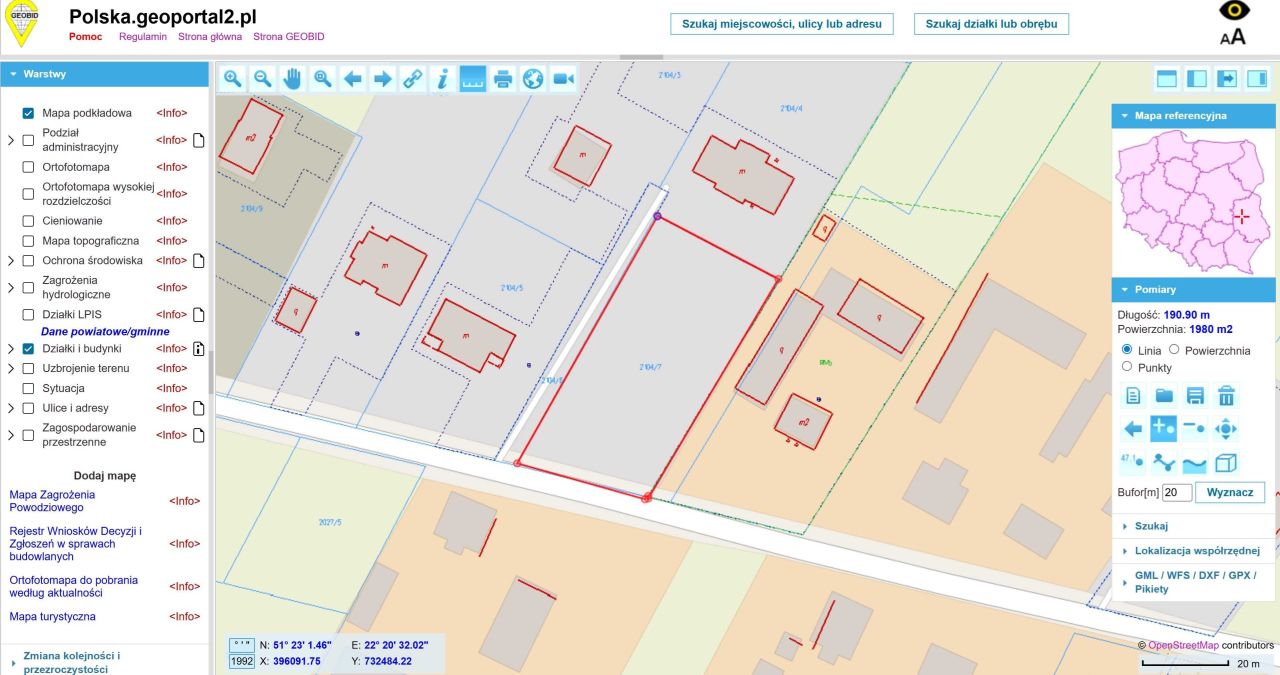Select the add point tool in Pomiary
1280x675 pixels.
pyautogui.click(x=1164, y=429)
